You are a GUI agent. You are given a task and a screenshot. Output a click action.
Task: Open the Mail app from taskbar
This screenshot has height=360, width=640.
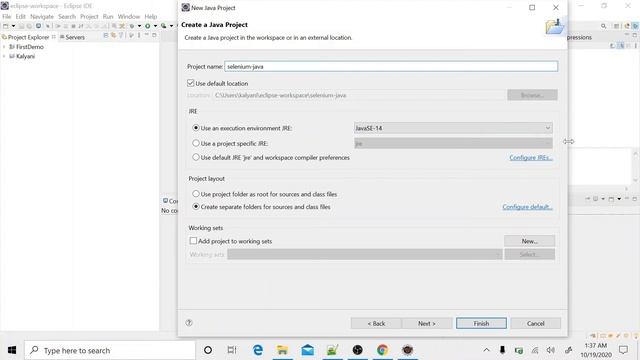tap(307, 350)
